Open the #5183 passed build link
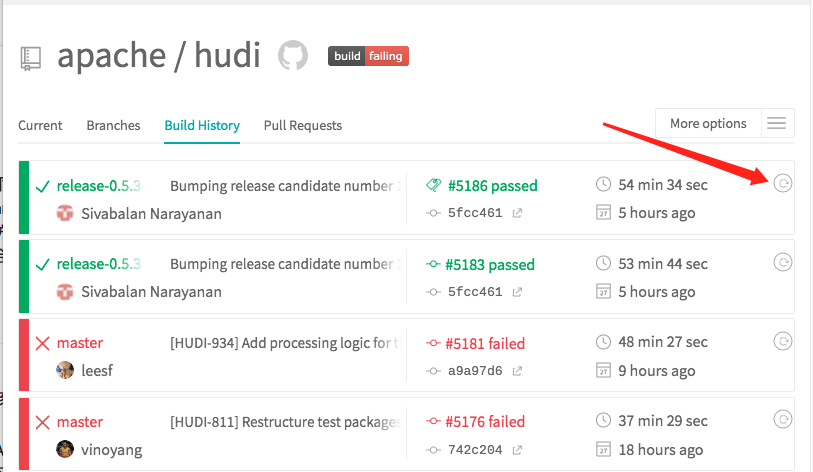Image resolution: width=813 pixels, height=472 pixels. [x=490, y=265]
